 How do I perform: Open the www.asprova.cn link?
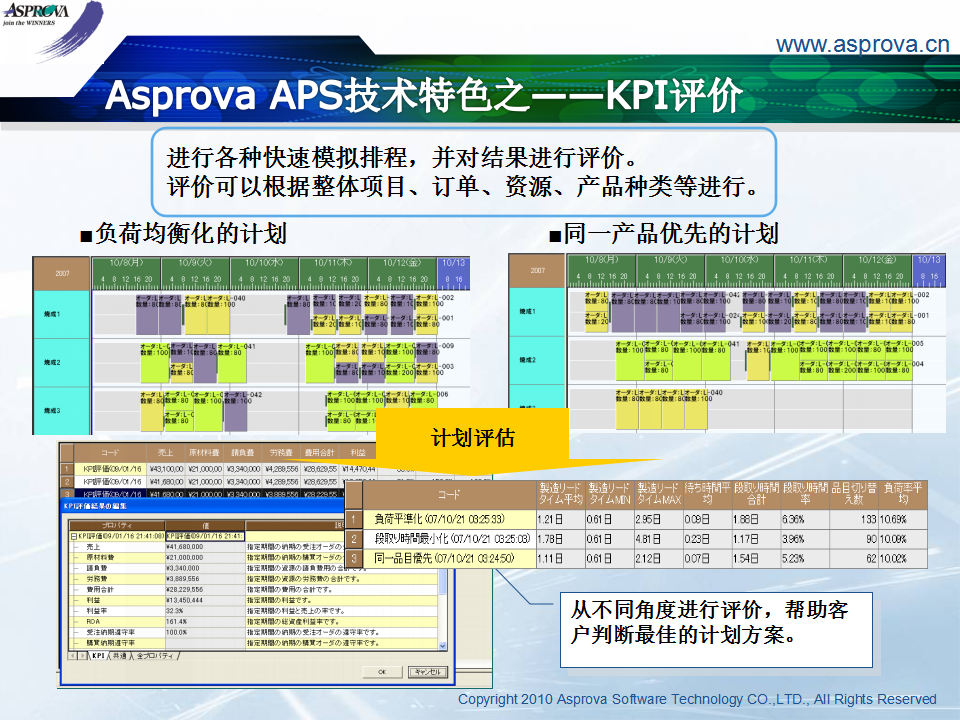tap(862, 44)
